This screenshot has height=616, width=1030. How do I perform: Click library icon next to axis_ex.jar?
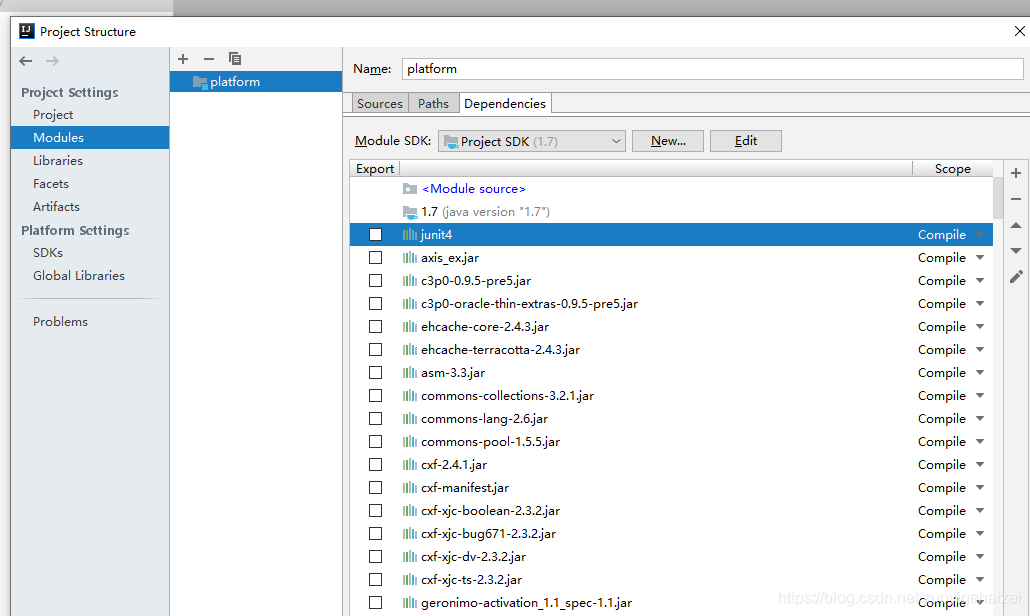point(410,257)
